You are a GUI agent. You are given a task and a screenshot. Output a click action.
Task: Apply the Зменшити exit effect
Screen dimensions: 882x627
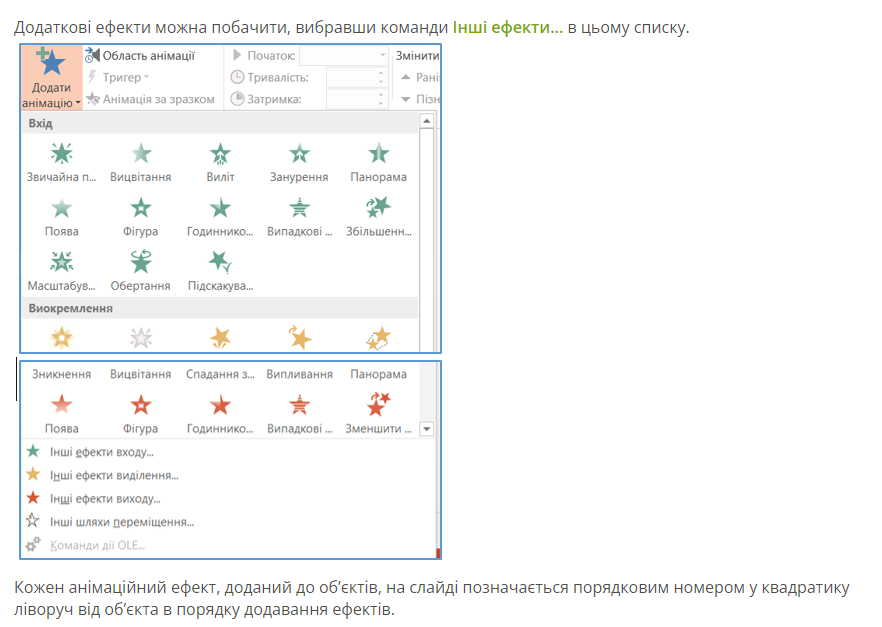tap(379, 414)
